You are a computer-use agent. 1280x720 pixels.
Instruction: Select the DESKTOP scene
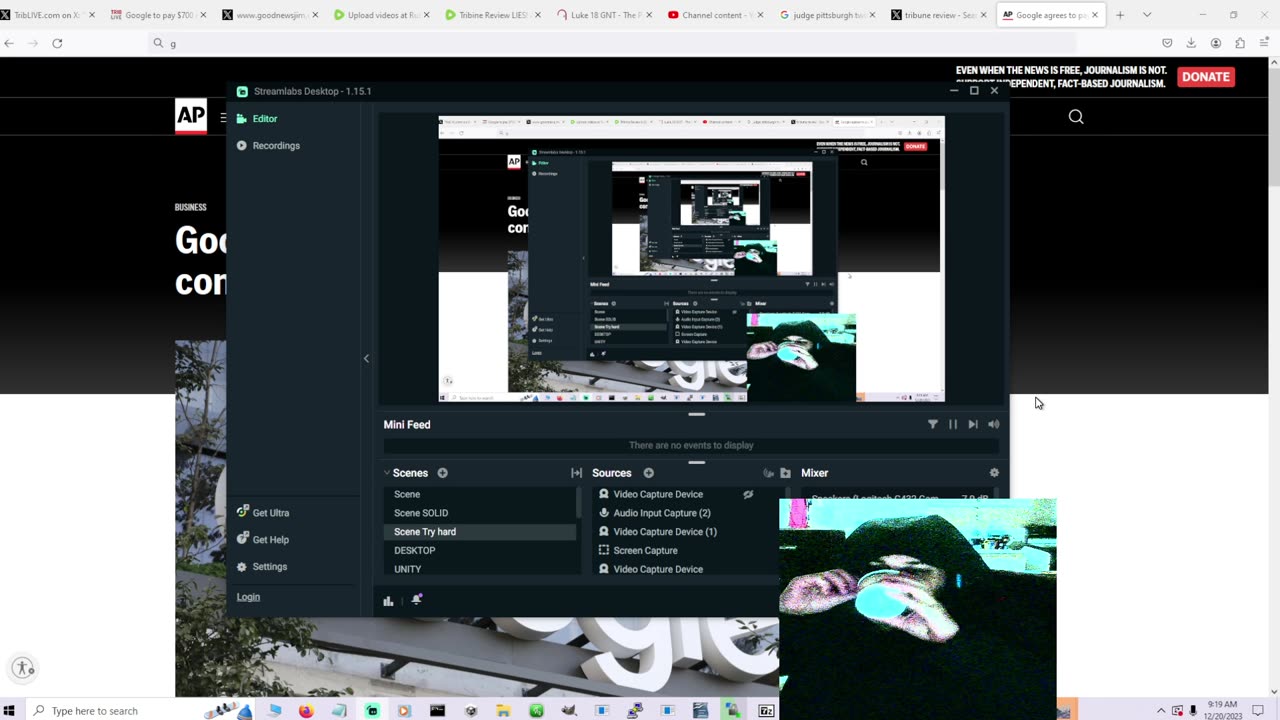(414, 550)
